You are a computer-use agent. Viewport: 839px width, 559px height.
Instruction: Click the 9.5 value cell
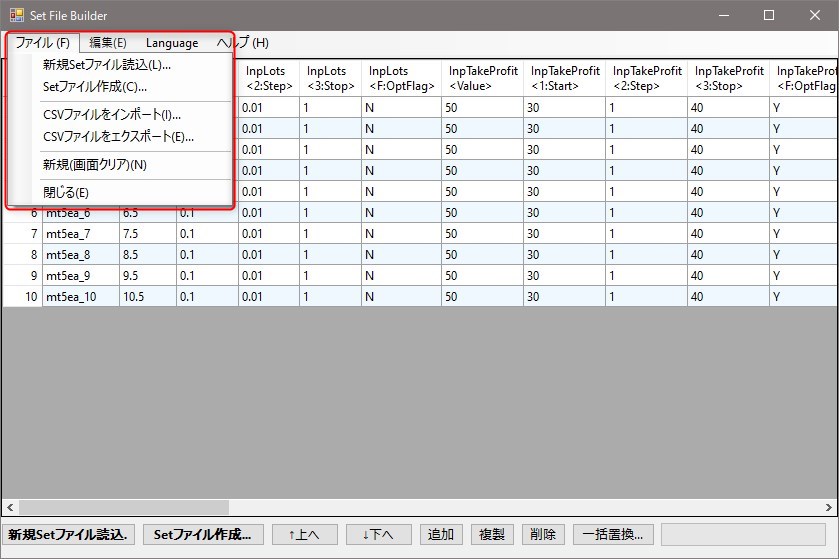(148, 275)
